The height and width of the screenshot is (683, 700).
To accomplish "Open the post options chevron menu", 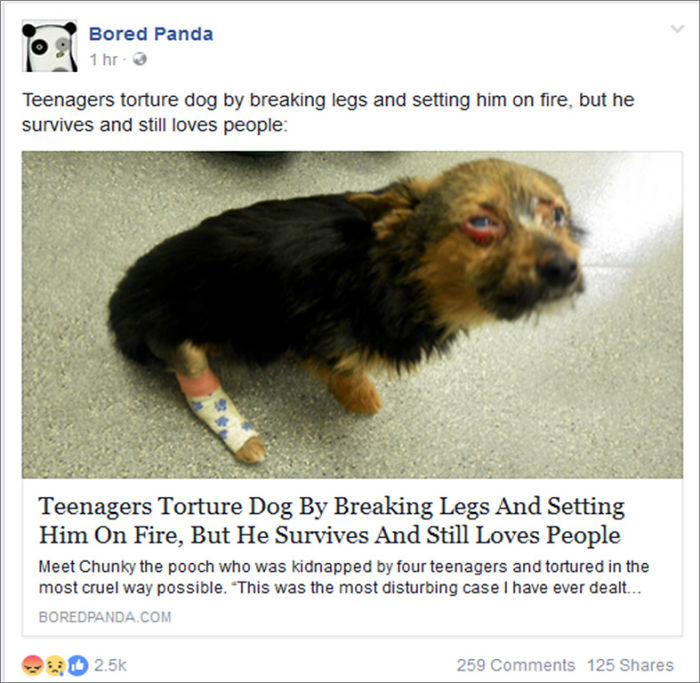I will [x=677, y=29].
